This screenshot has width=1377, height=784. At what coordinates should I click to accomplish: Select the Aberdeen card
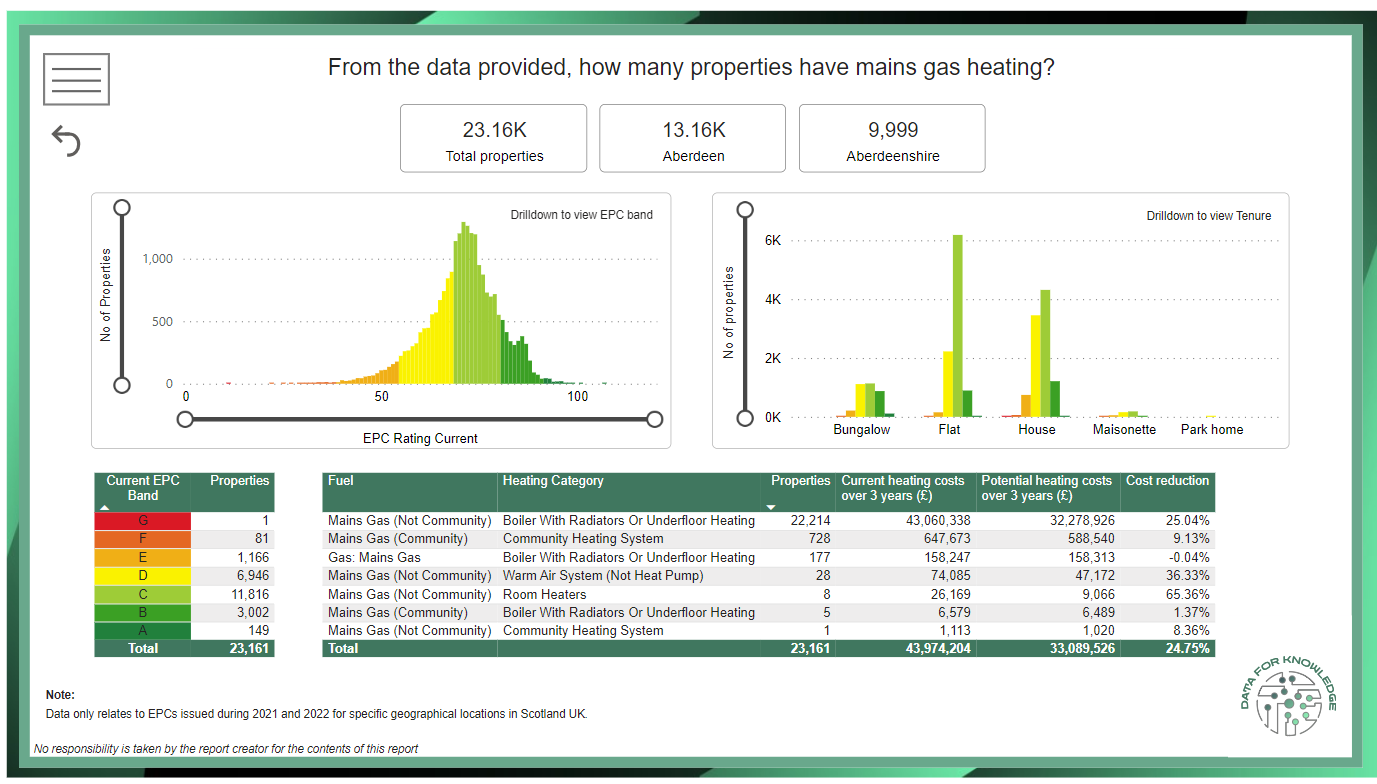pyautogui.click(x=693, y=139)
